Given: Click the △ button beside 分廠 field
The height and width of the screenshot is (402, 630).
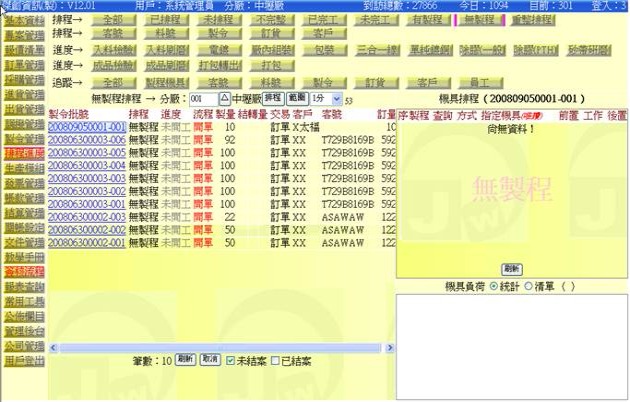Looking at the screenshot, I should click(x=224, y=99).
